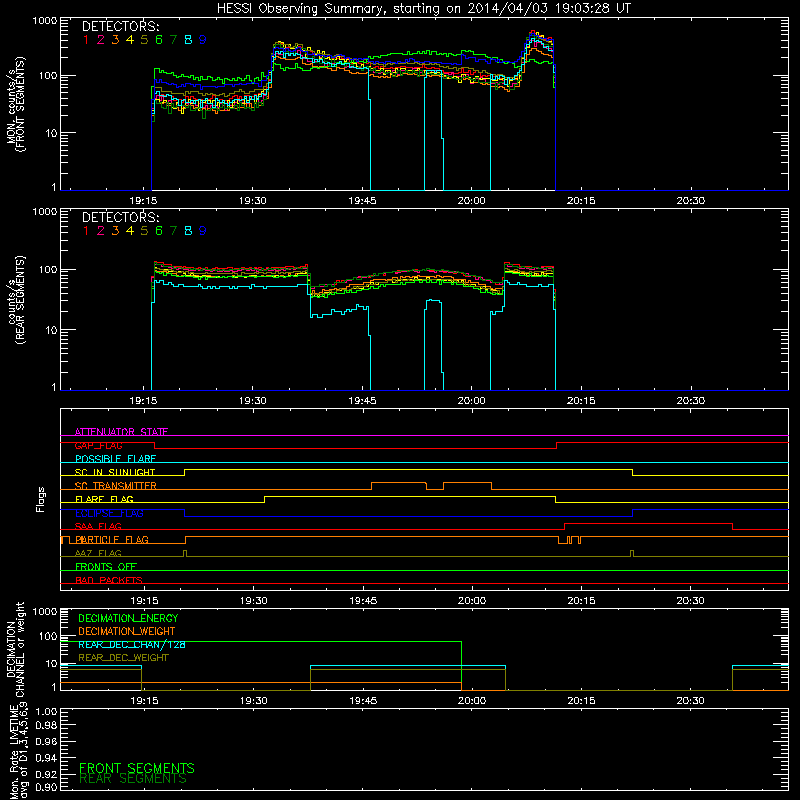The height and width of the screenshot is (800, 800).
Task: Select the ATTENUATOR_STATE flag label
Action: 121,432
